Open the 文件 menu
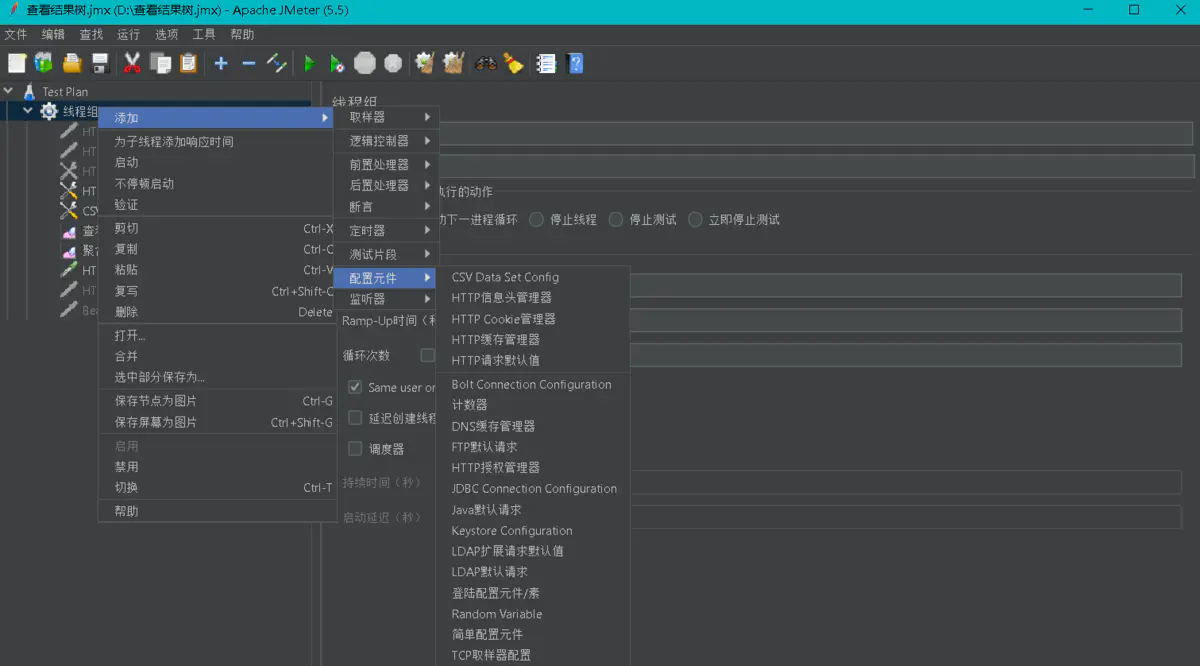The width and height of the screenshot is (1200, 666). pyautogui.click(x=16, y=34)
